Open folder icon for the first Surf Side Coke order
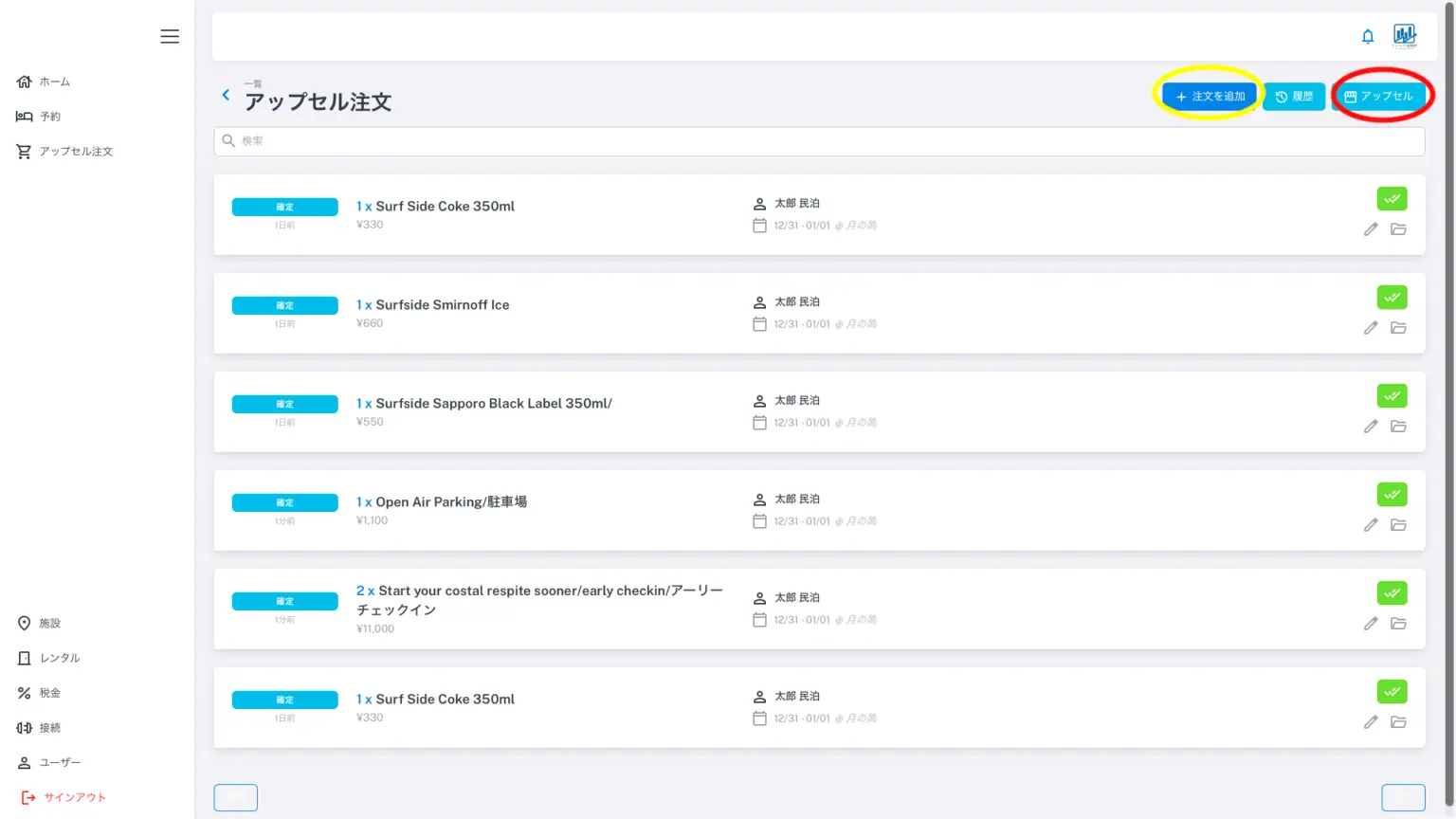The width and height of the screenshot is (1456, 819). click(1398, 229)
